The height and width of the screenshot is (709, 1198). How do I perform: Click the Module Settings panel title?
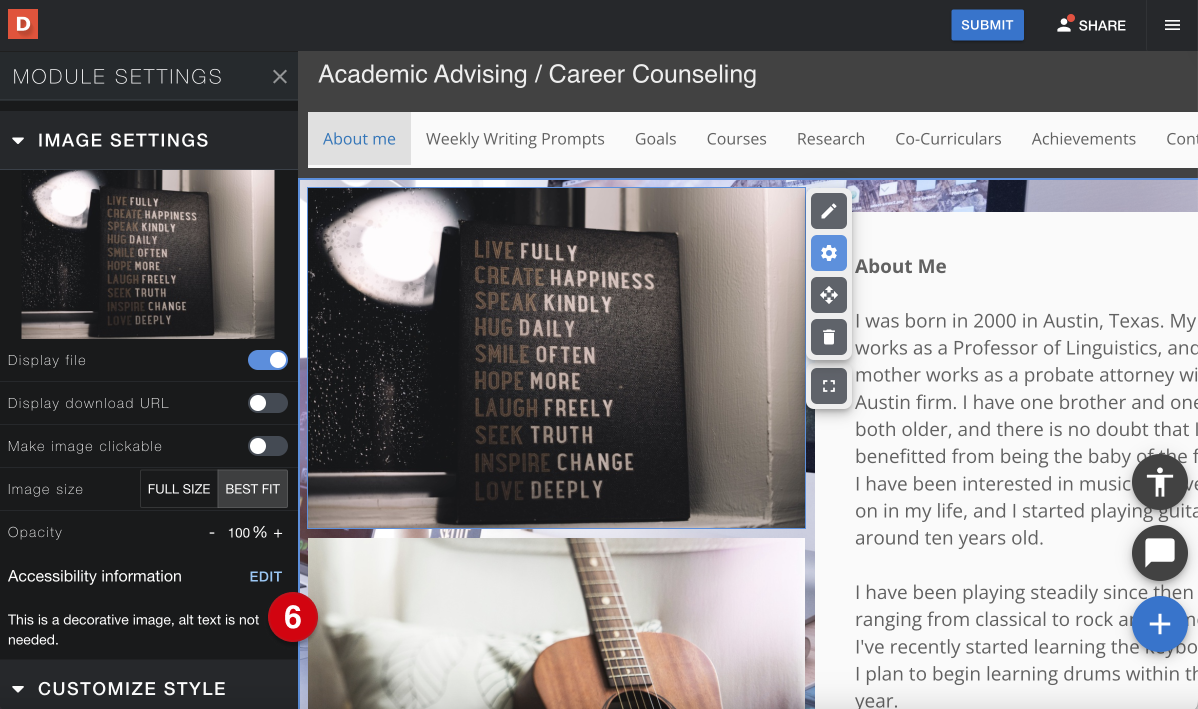[117, 76]
